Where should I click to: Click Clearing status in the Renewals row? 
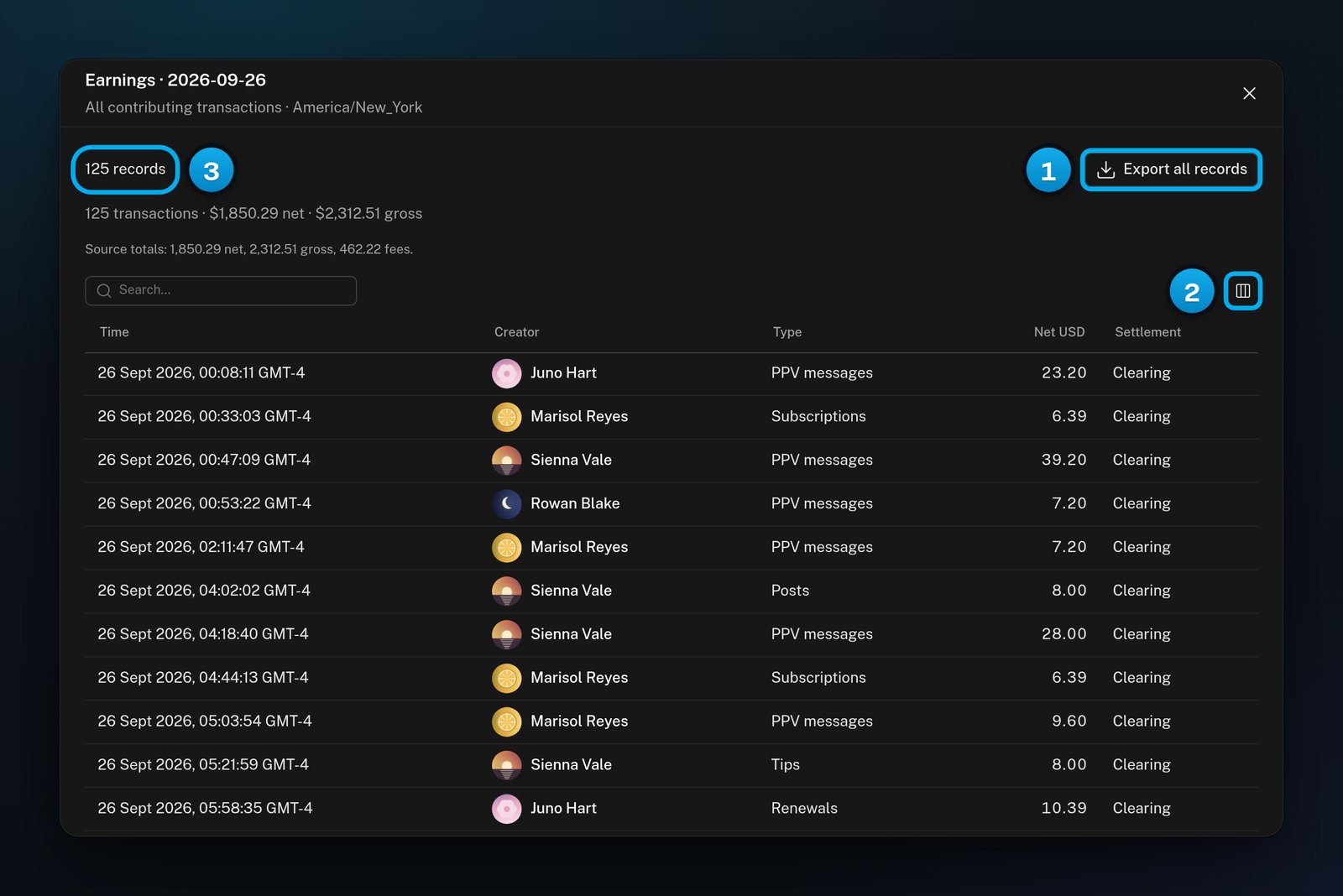tap(1142, 809)
